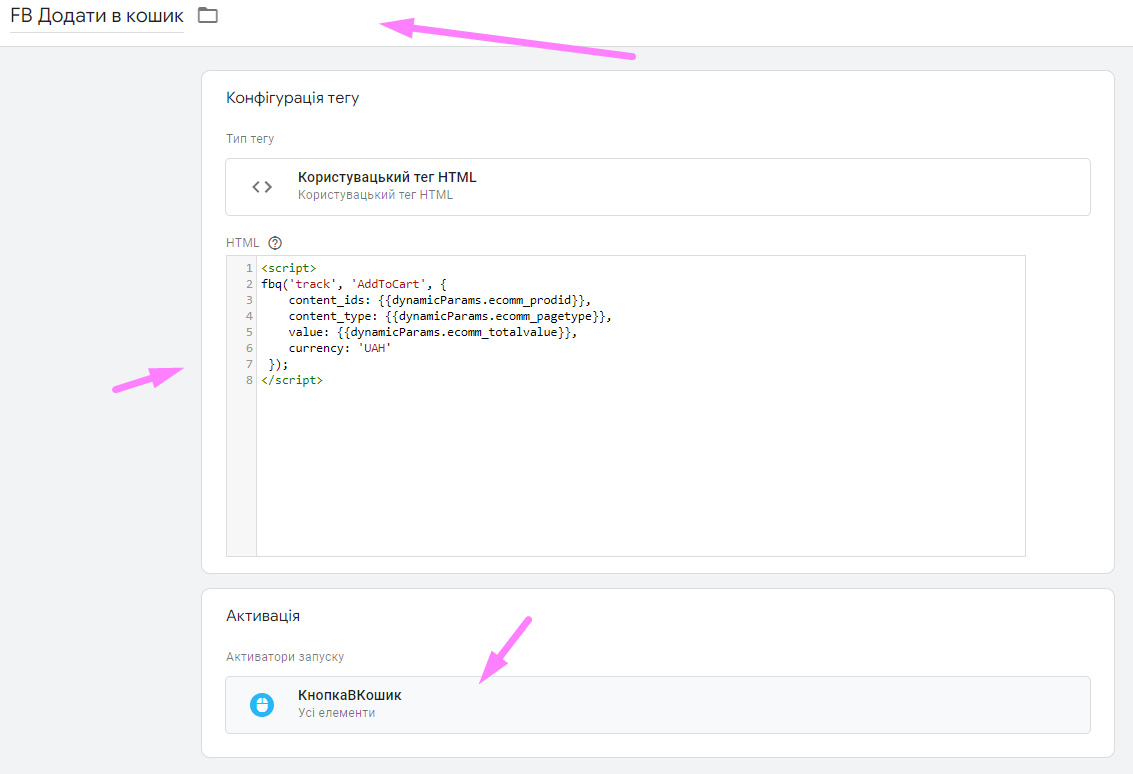This screenshot has height=774, width=1133.
Task: Click the fbq track AddToCart code line
Action: (353, 284)
